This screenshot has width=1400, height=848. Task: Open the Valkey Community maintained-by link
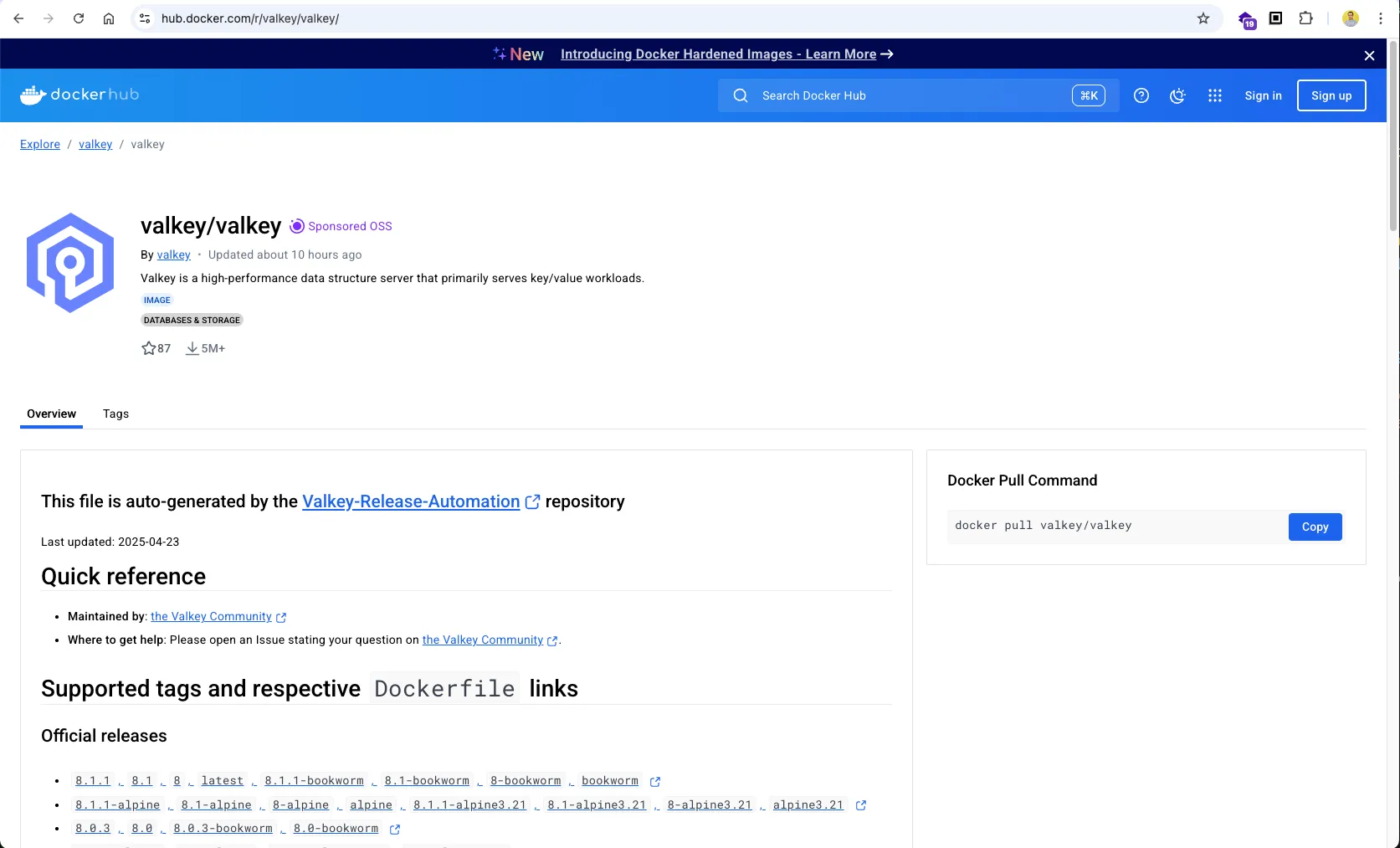pyautogui.click(x=211, y=616)
